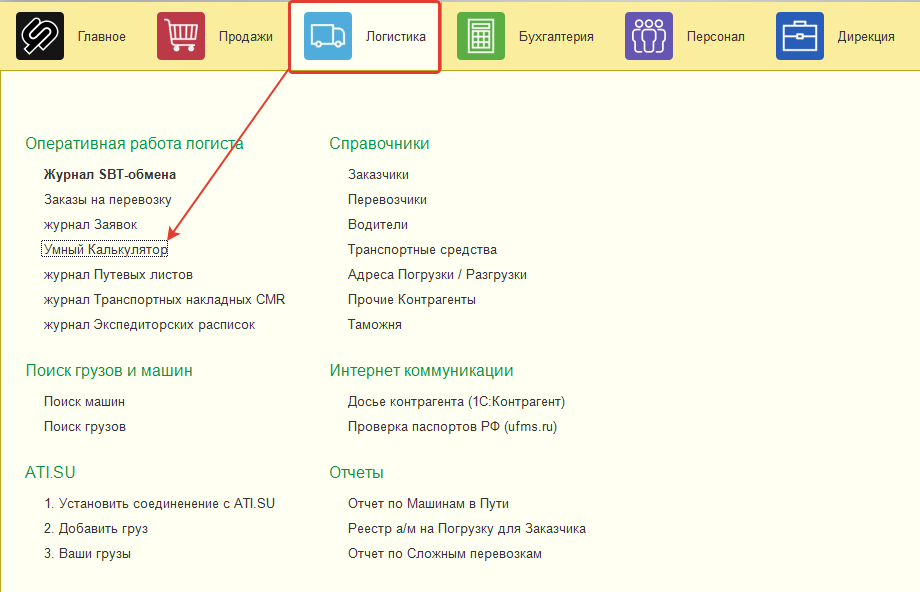The image size is (920, 592).
Task: Open the Таможня directory
Action: pos(374,324)
